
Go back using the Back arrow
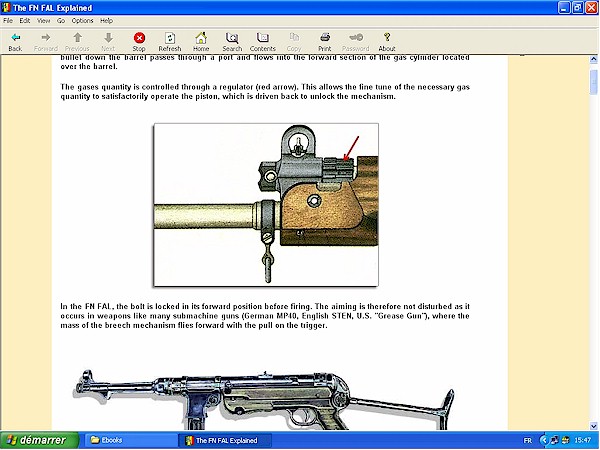(x=15, y=42)
